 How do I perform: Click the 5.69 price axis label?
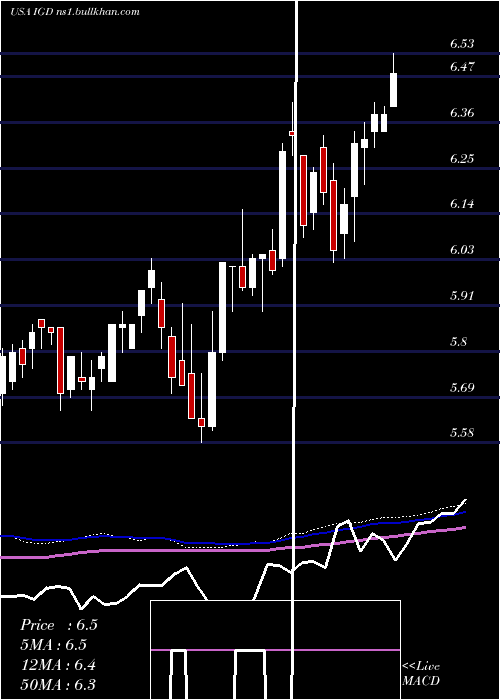[462, 387]
